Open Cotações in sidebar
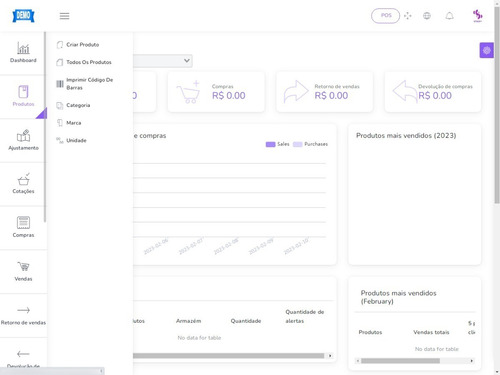This screenshot has height=375, width=500. coord(23,184)
